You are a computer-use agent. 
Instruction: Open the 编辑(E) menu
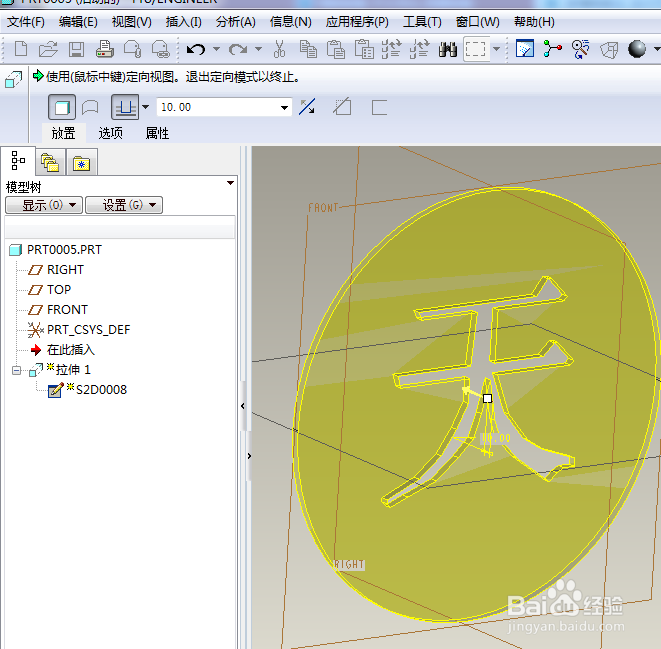click(x=78, y=21)
